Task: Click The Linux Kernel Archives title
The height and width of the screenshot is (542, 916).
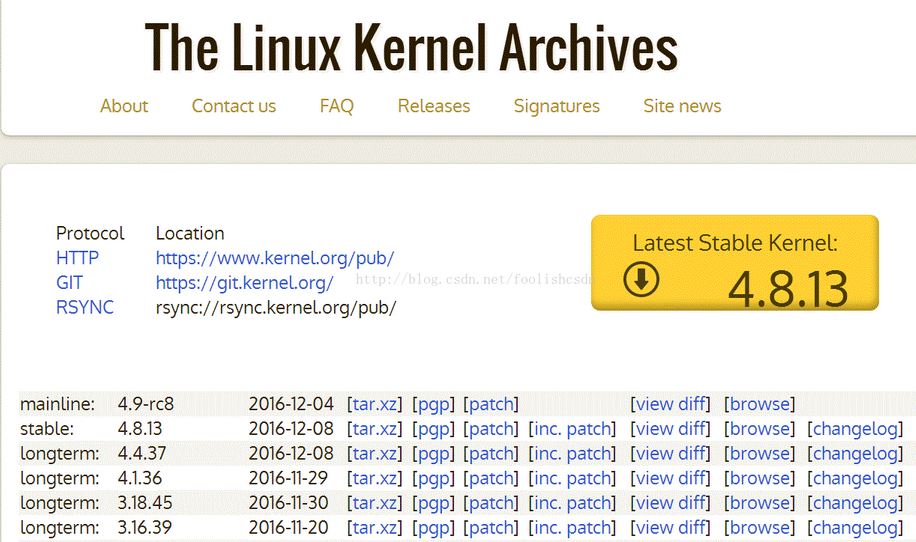Action: coord(411,47)
